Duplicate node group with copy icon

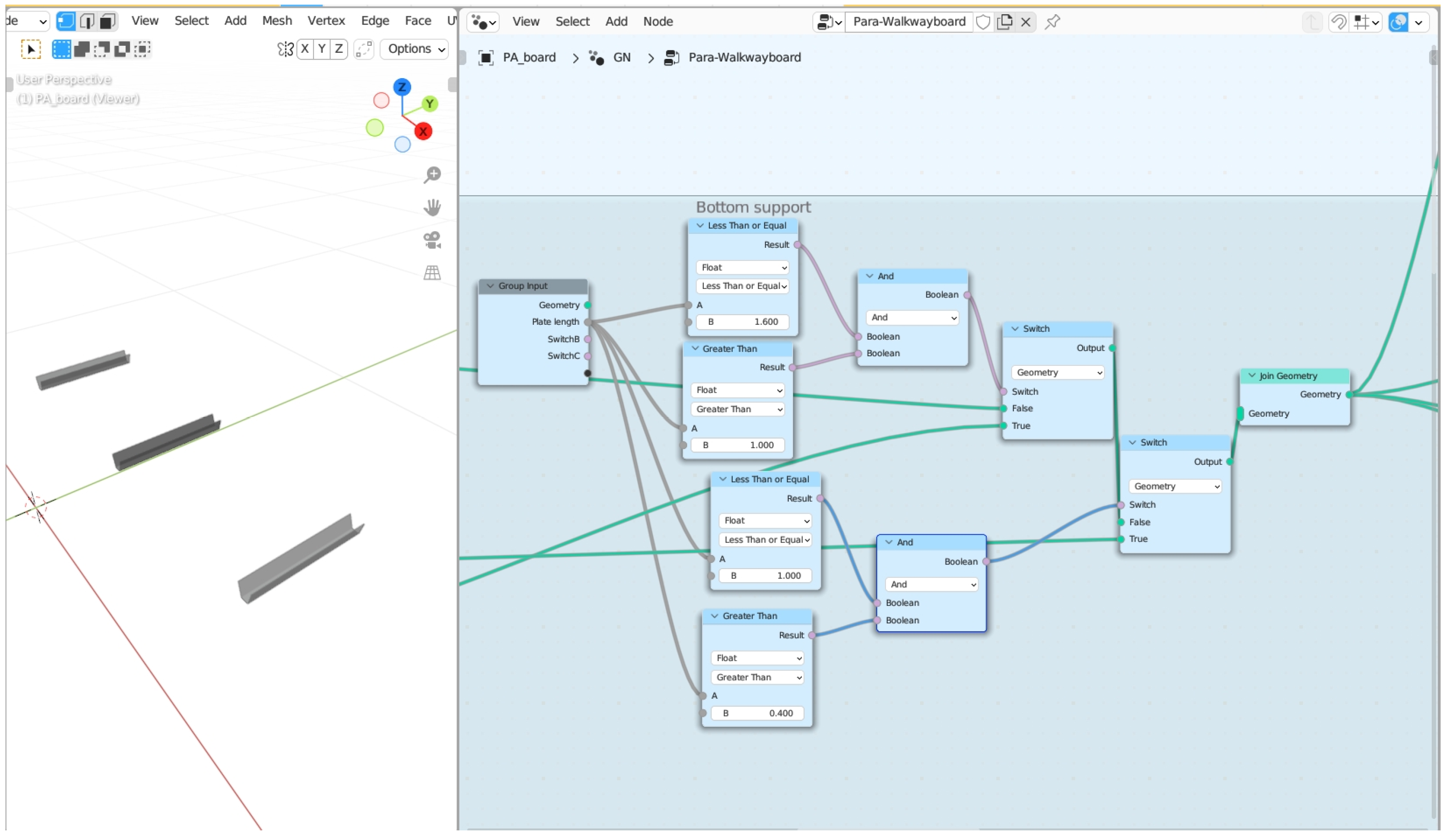[x=1005, y=22]
